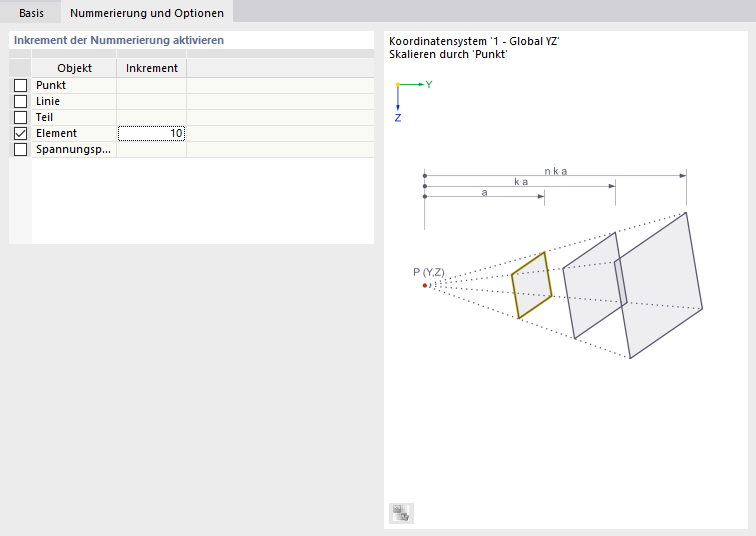
Task: Edit the Element increment value field
Action: tap(151, 133)
